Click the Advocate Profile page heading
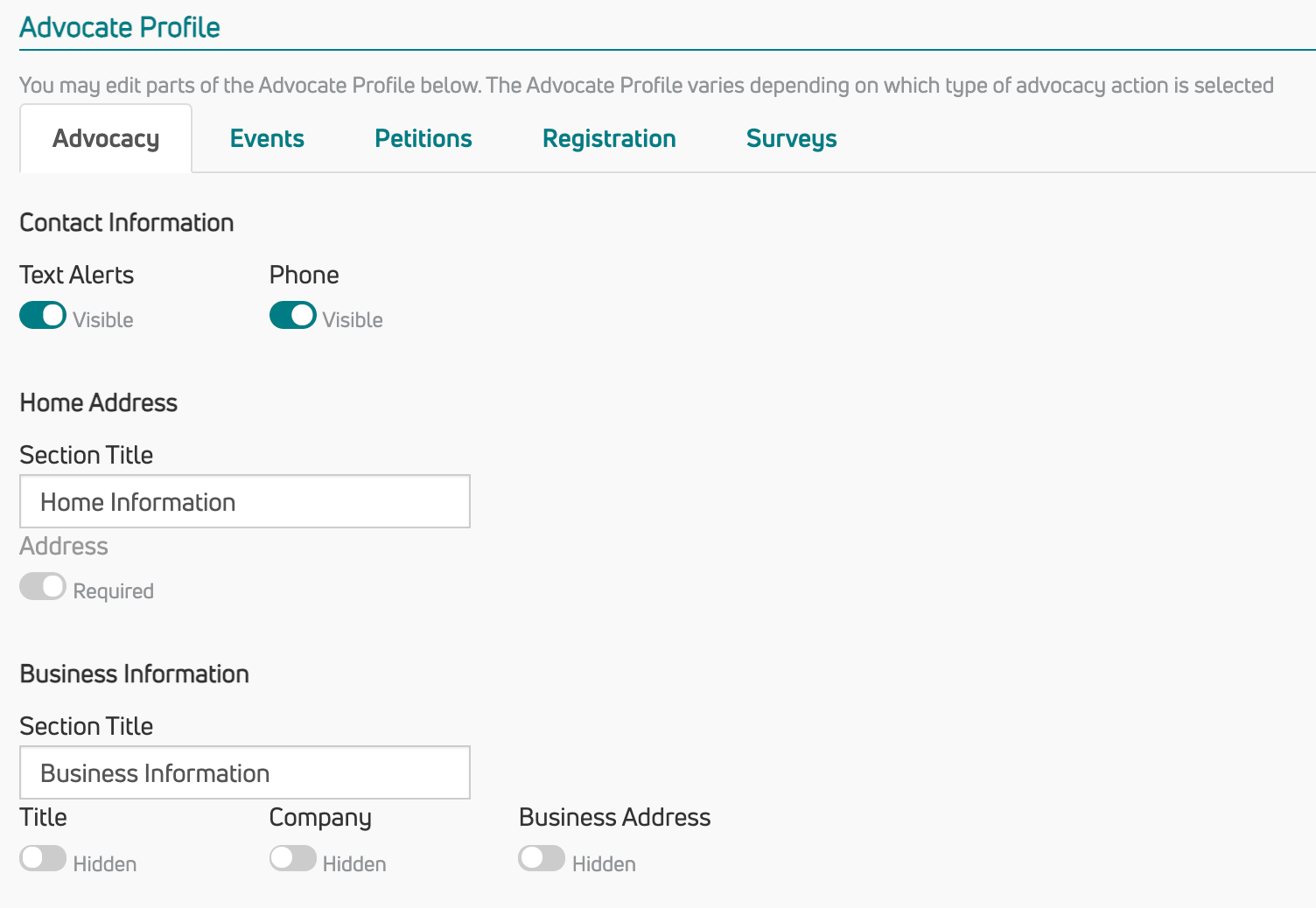The height and width of the screenshot is (908, 1316). 120,28
